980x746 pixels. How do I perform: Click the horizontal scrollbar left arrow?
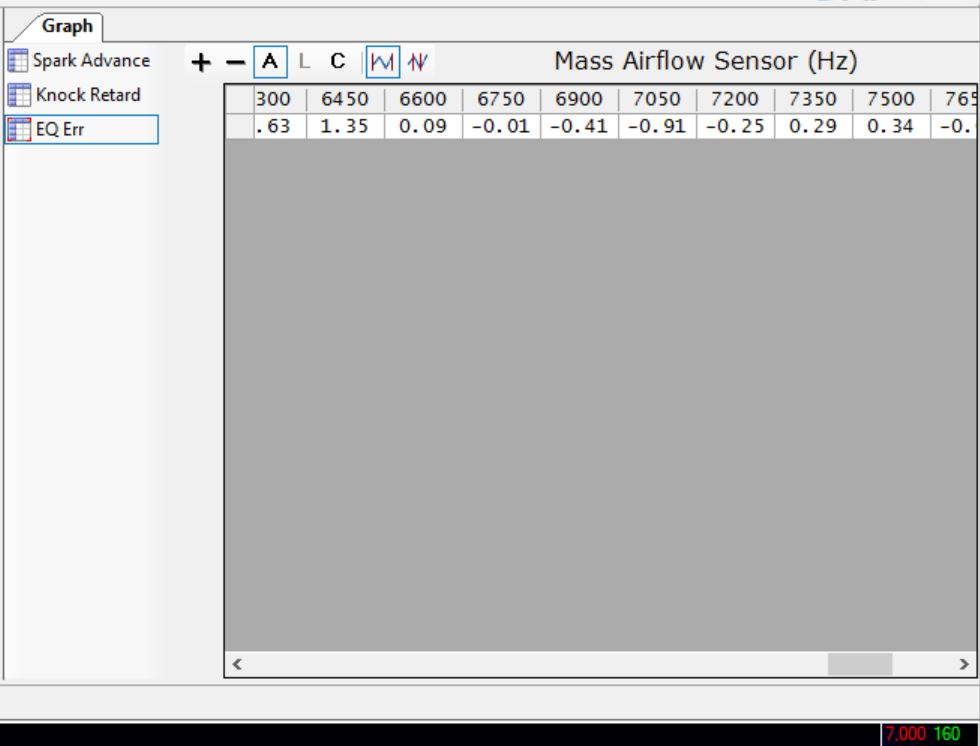point(237,664)
